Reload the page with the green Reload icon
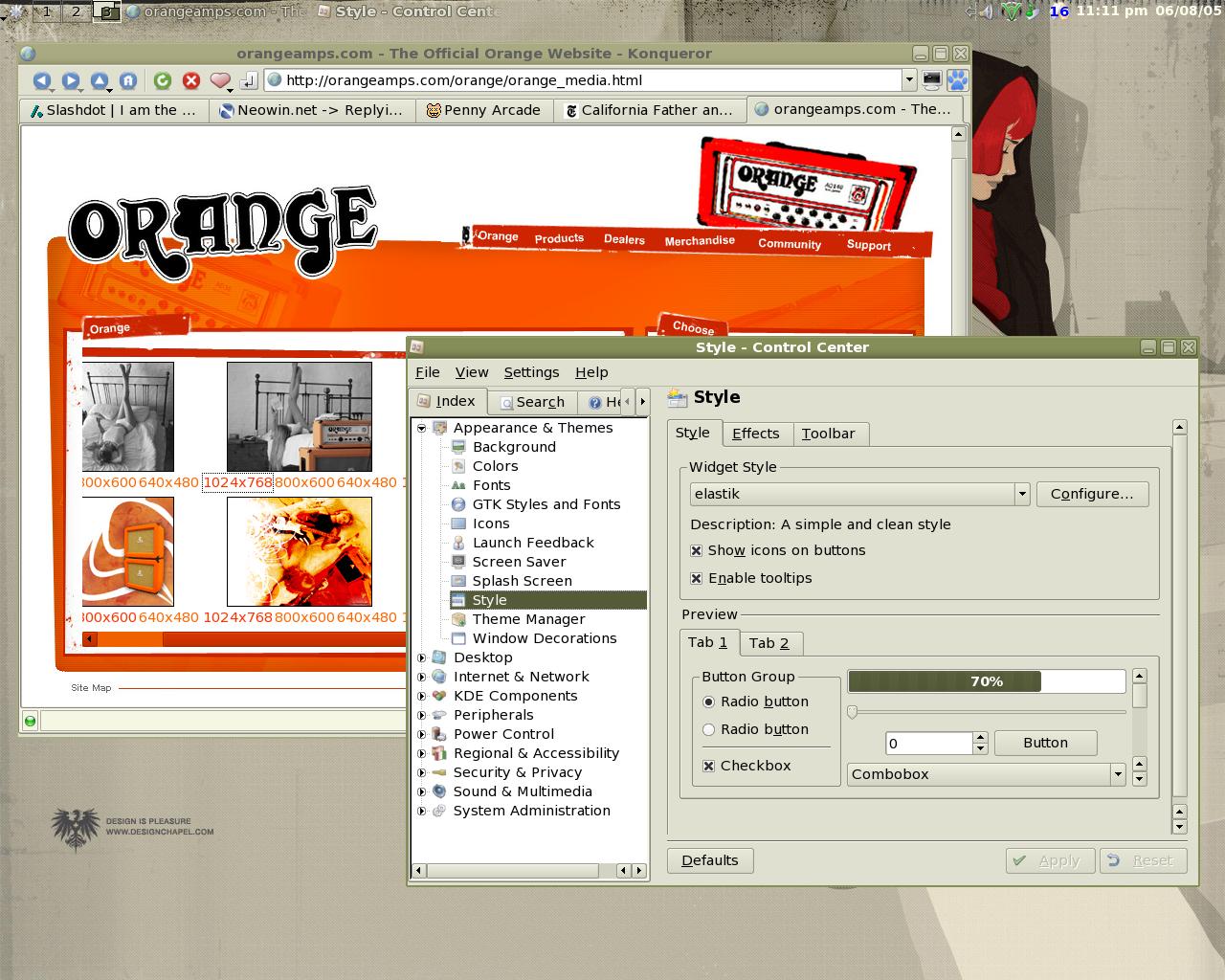This screenshot has width=1225, height=980. 163,81
